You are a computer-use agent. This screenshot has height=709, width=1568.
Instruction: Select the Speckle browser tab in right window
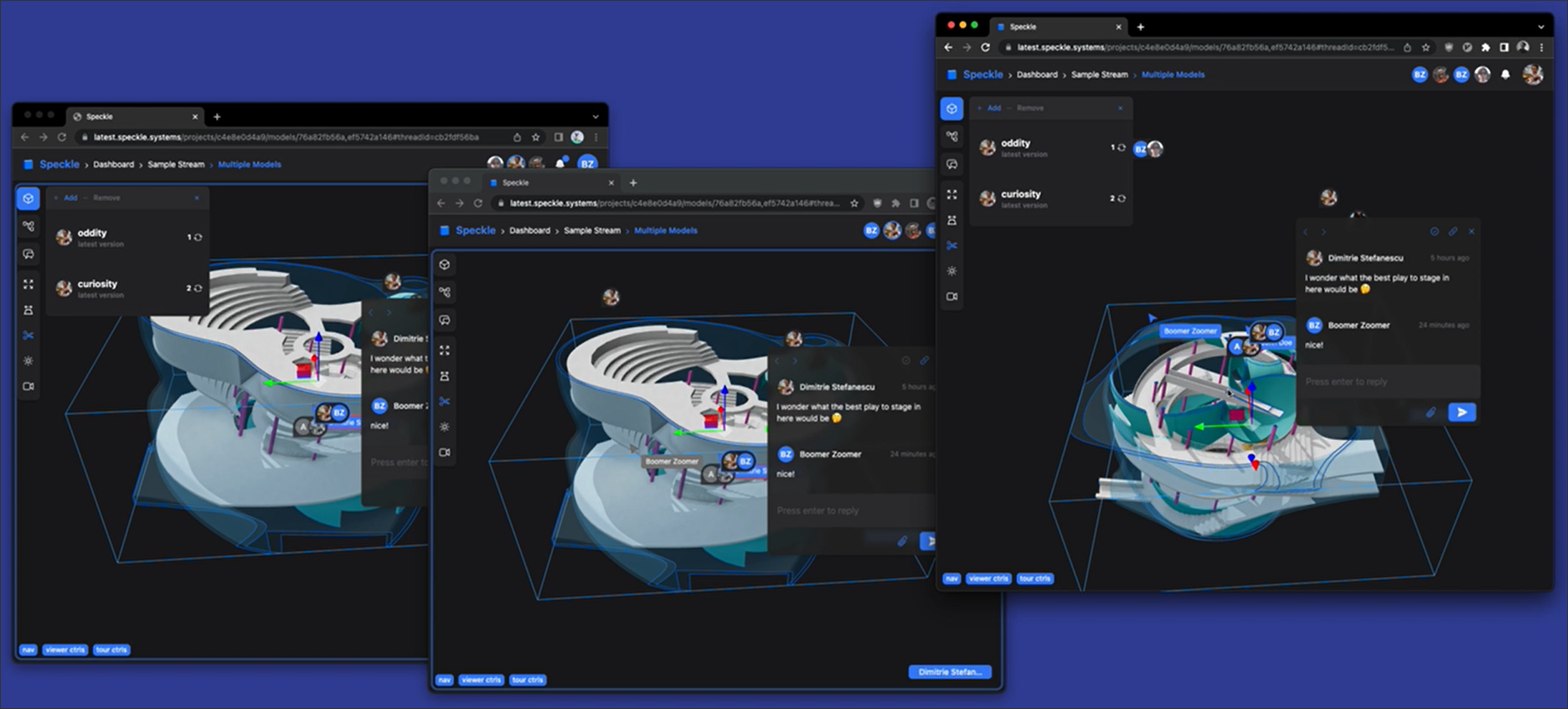tap(1058, 27)
